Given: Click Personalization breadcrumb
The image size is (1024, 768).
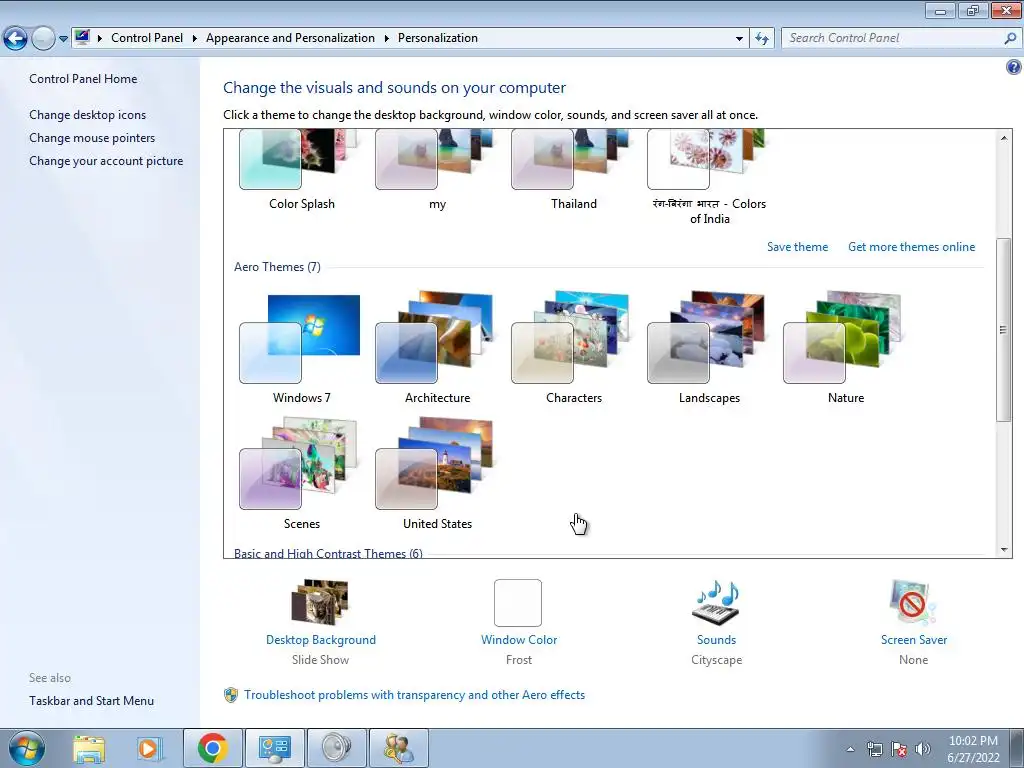Looking at the screenshot, I should point(438,38).
